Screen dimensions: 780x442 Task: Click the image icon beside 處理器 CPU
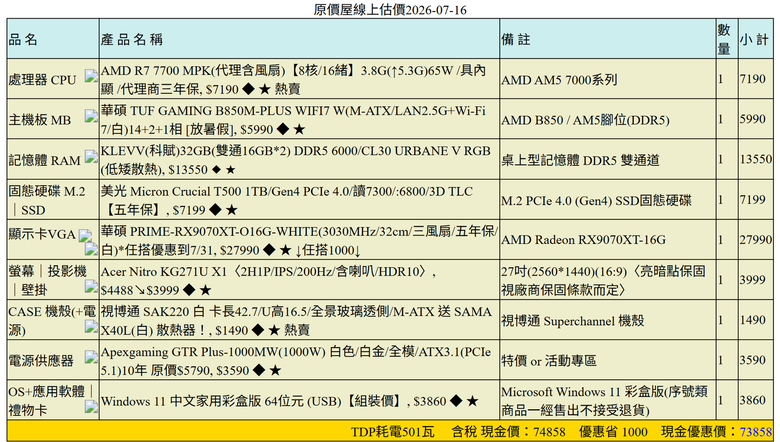pos(91,76)
